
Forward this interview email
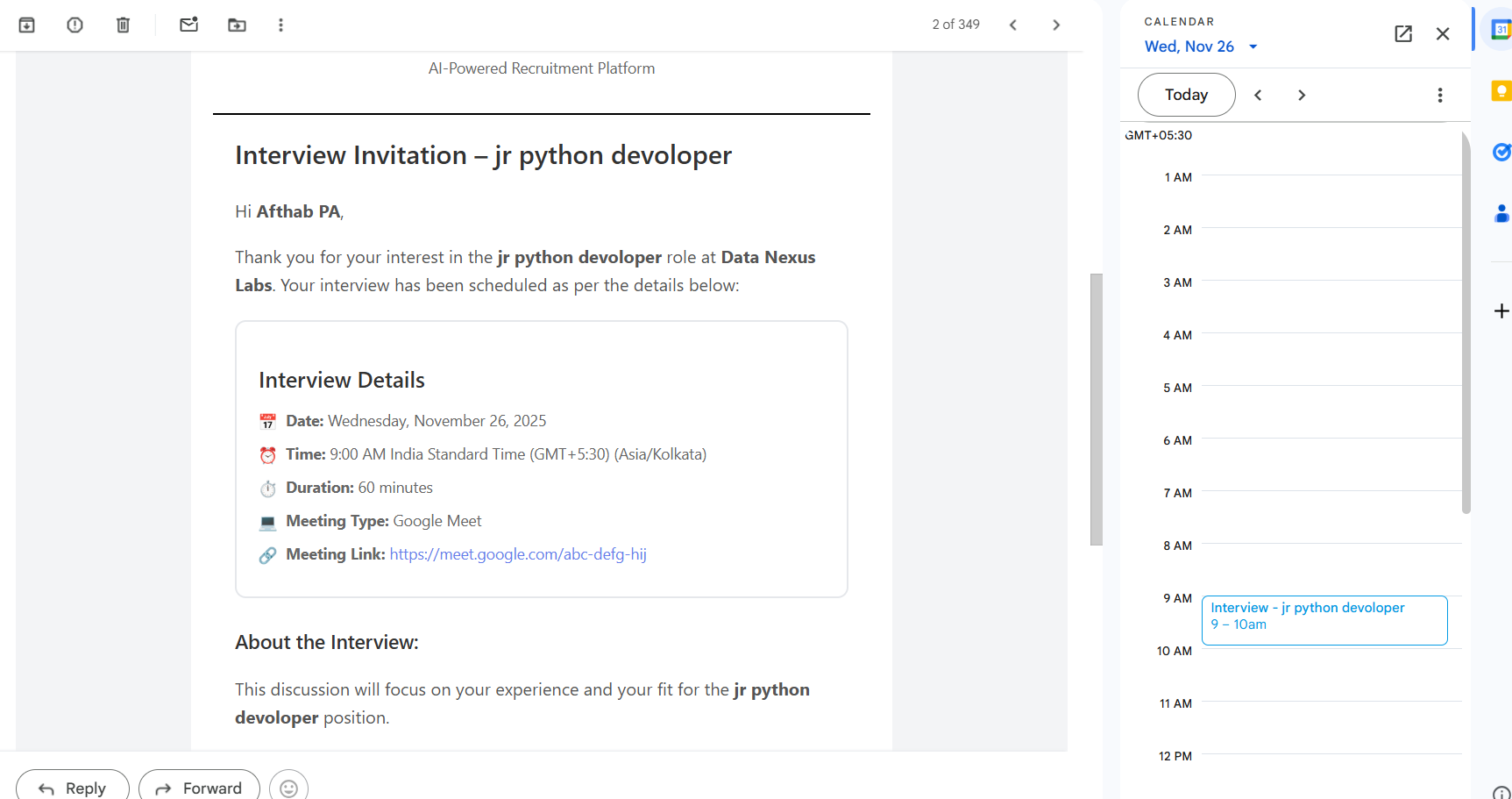tap(199, 788)
